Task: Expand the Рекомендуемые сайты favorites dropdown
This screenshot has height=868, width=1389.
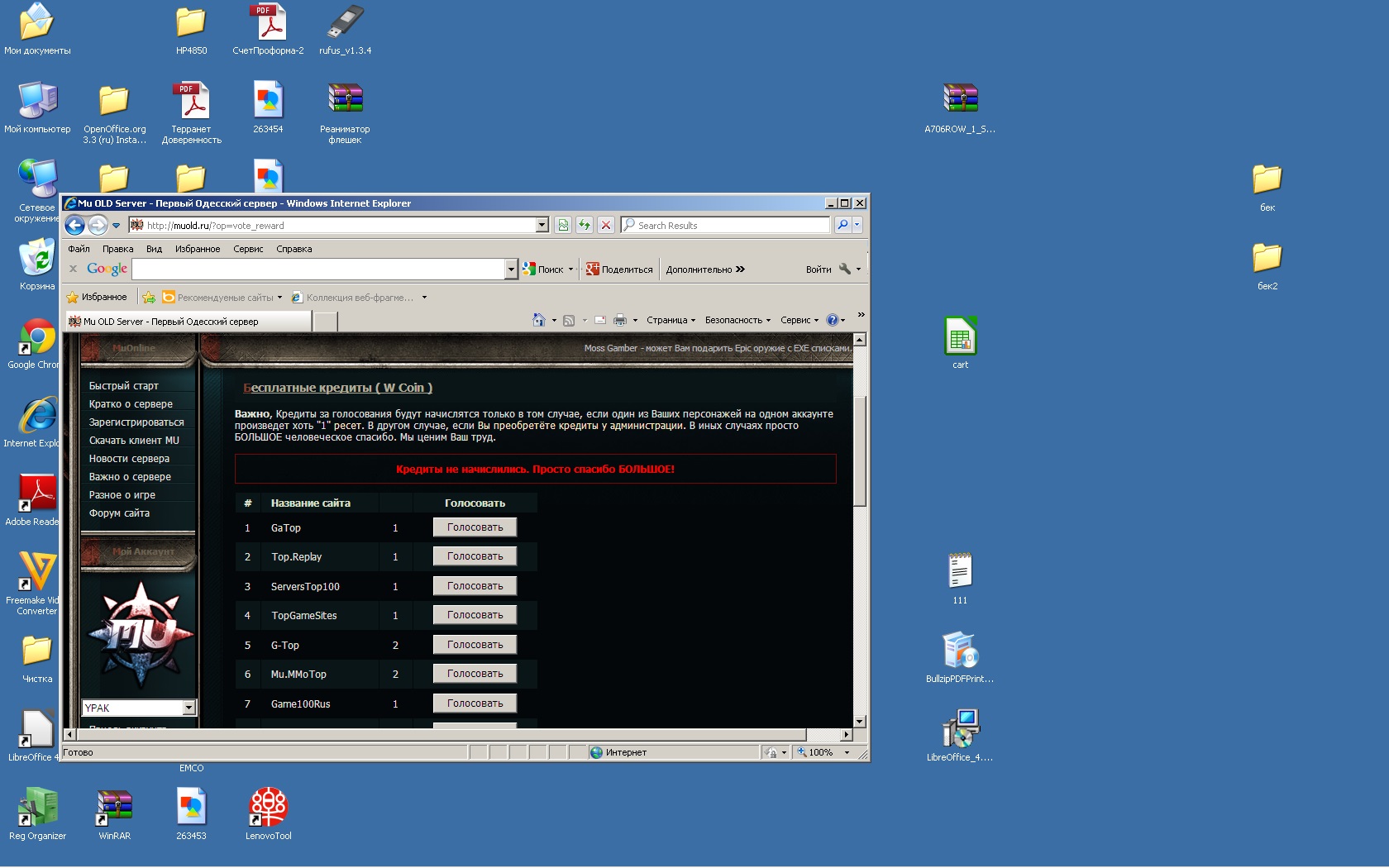Action: [x=279, y=298]
